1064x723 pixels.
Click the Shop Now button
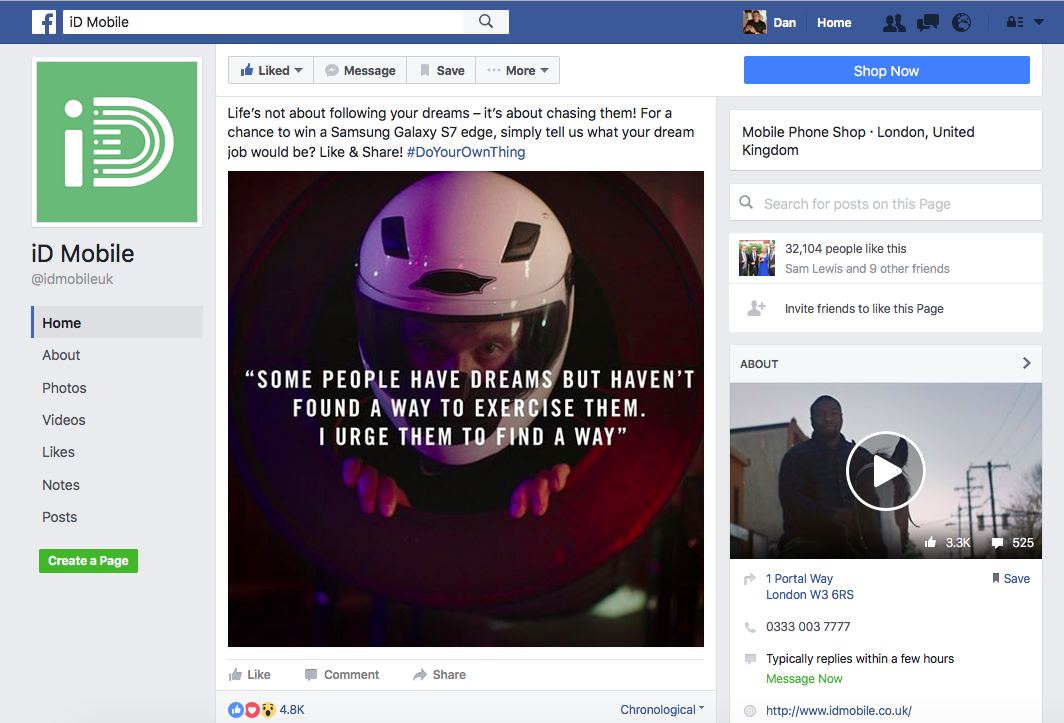pyautogui.click(x=886, y=71)
